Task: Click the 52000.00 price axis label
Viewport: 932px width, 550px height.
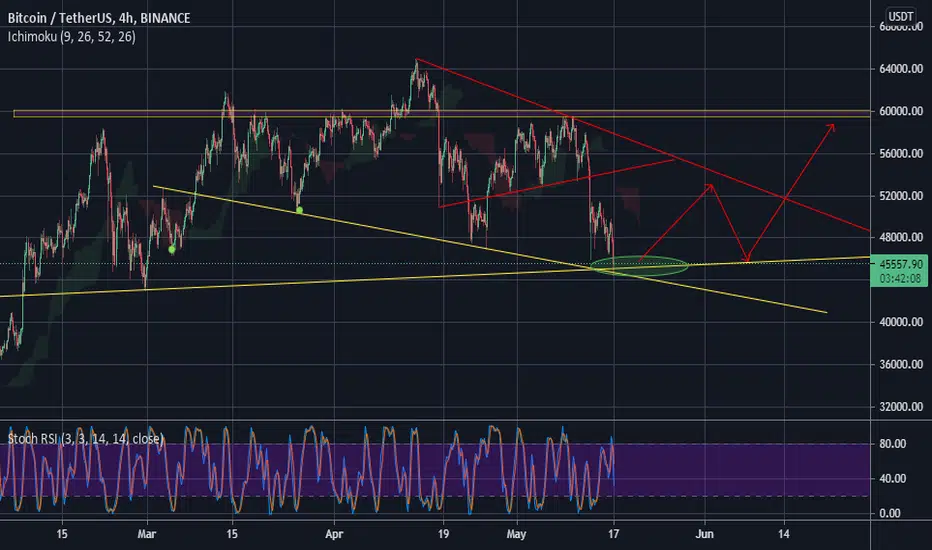Action: click(901, 196)
